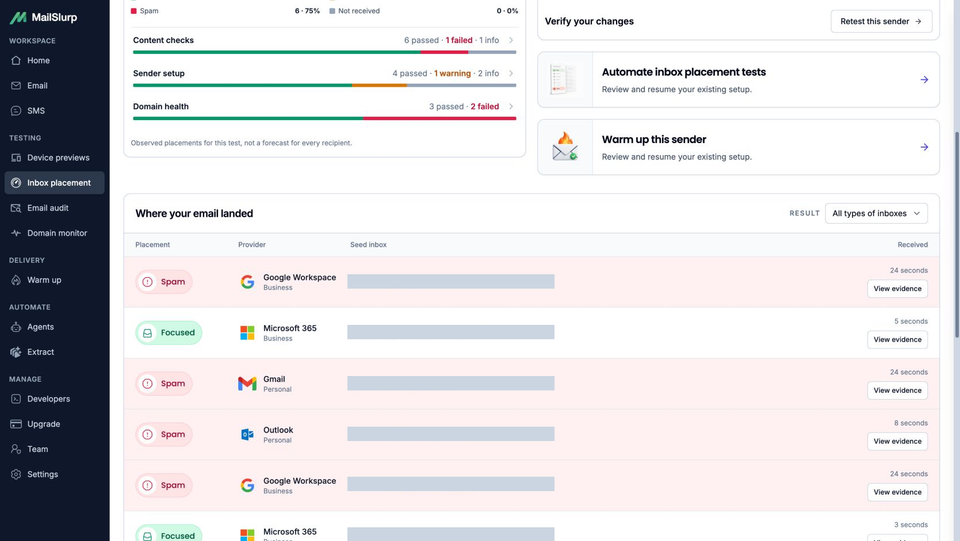Open the Agents menu item
Screen dimensions: 960x541
pos(54,327)
